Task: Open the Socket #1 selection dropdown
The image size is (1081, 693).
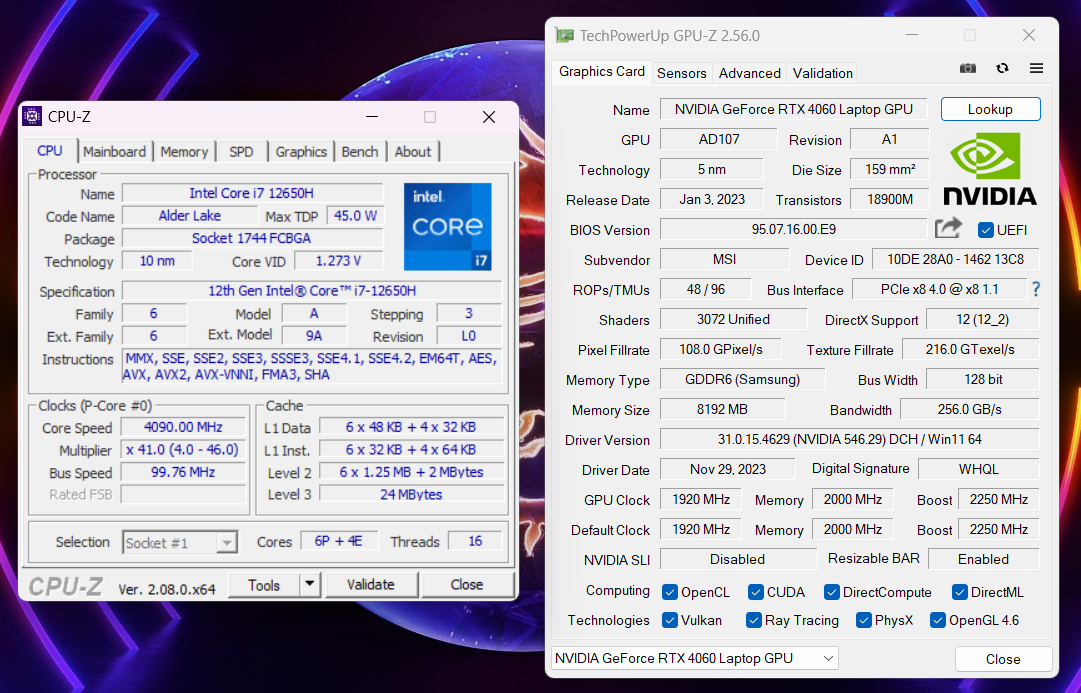Action: (180, 543)
